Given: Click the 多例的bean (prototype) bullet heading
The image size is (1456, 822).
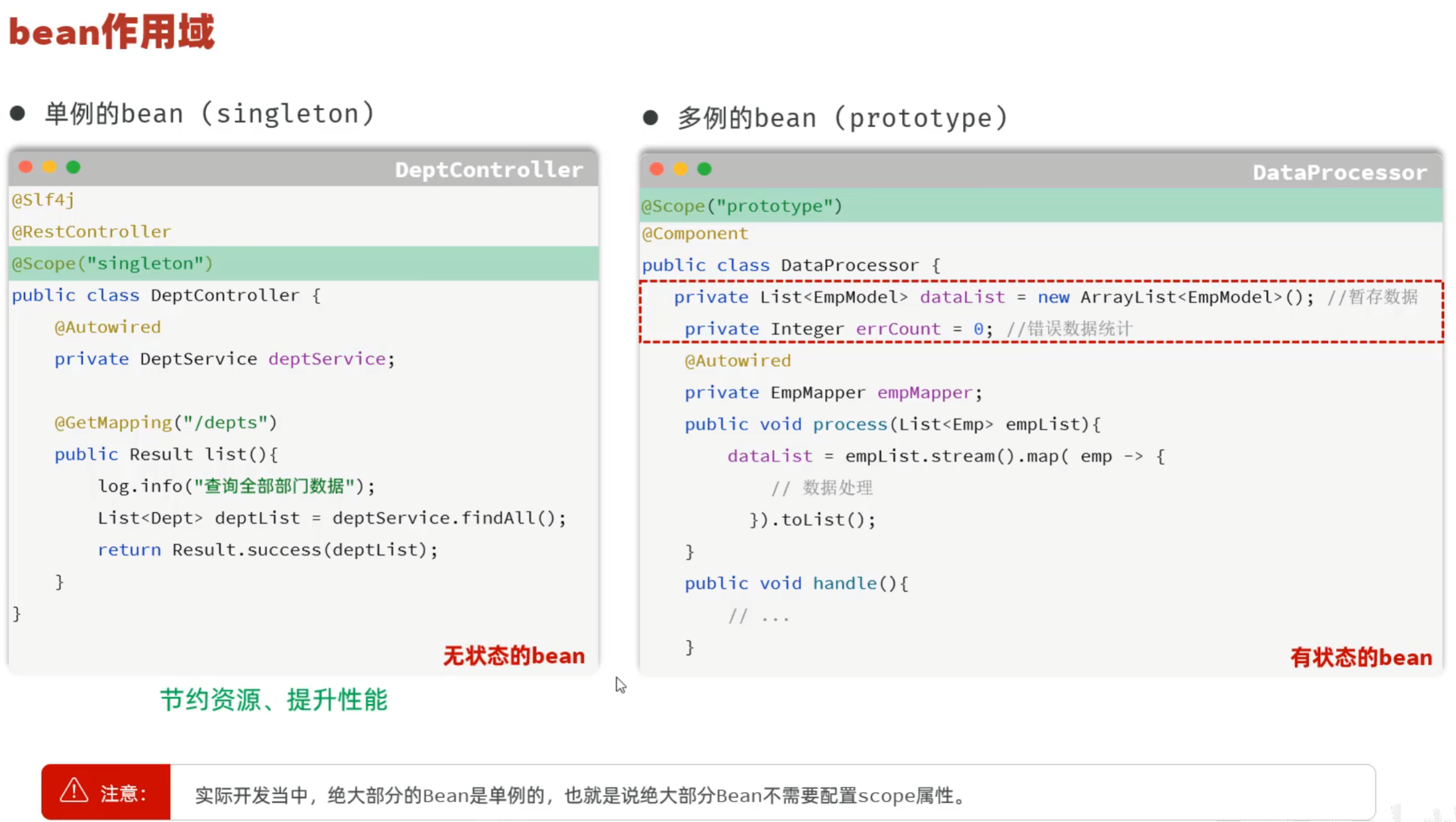Looking at the screenshot, I should pyautogui.click(x=842, y=118).
